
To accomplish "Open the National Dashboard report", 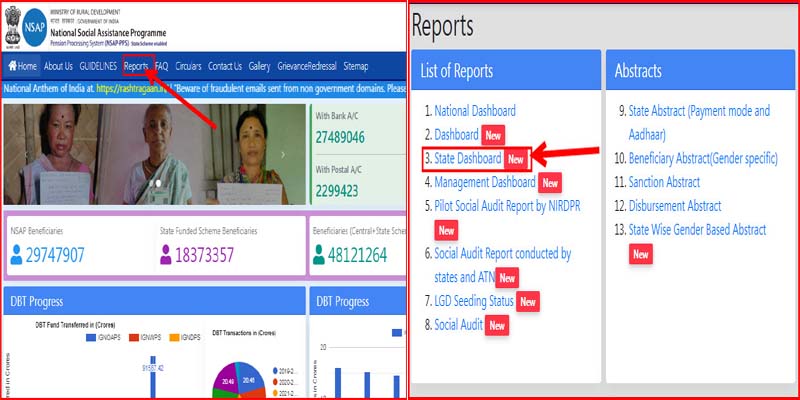I will point(475,110).
